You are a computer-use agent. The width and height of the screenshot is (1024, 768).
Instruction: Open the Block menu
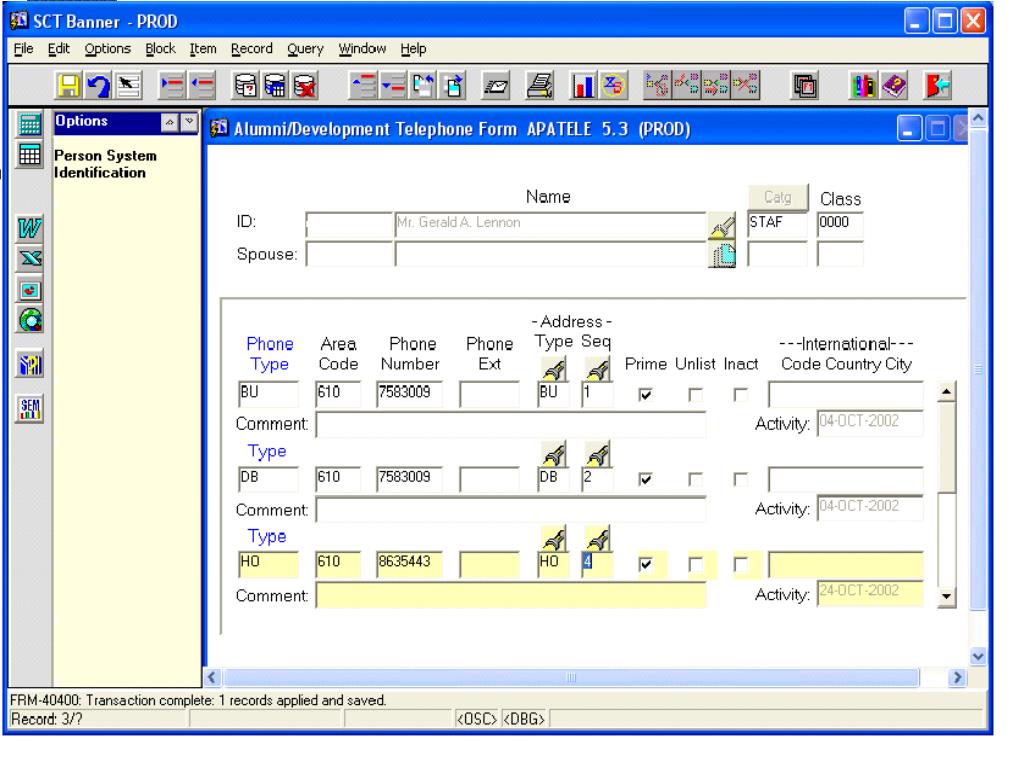[x=160, y=49]
